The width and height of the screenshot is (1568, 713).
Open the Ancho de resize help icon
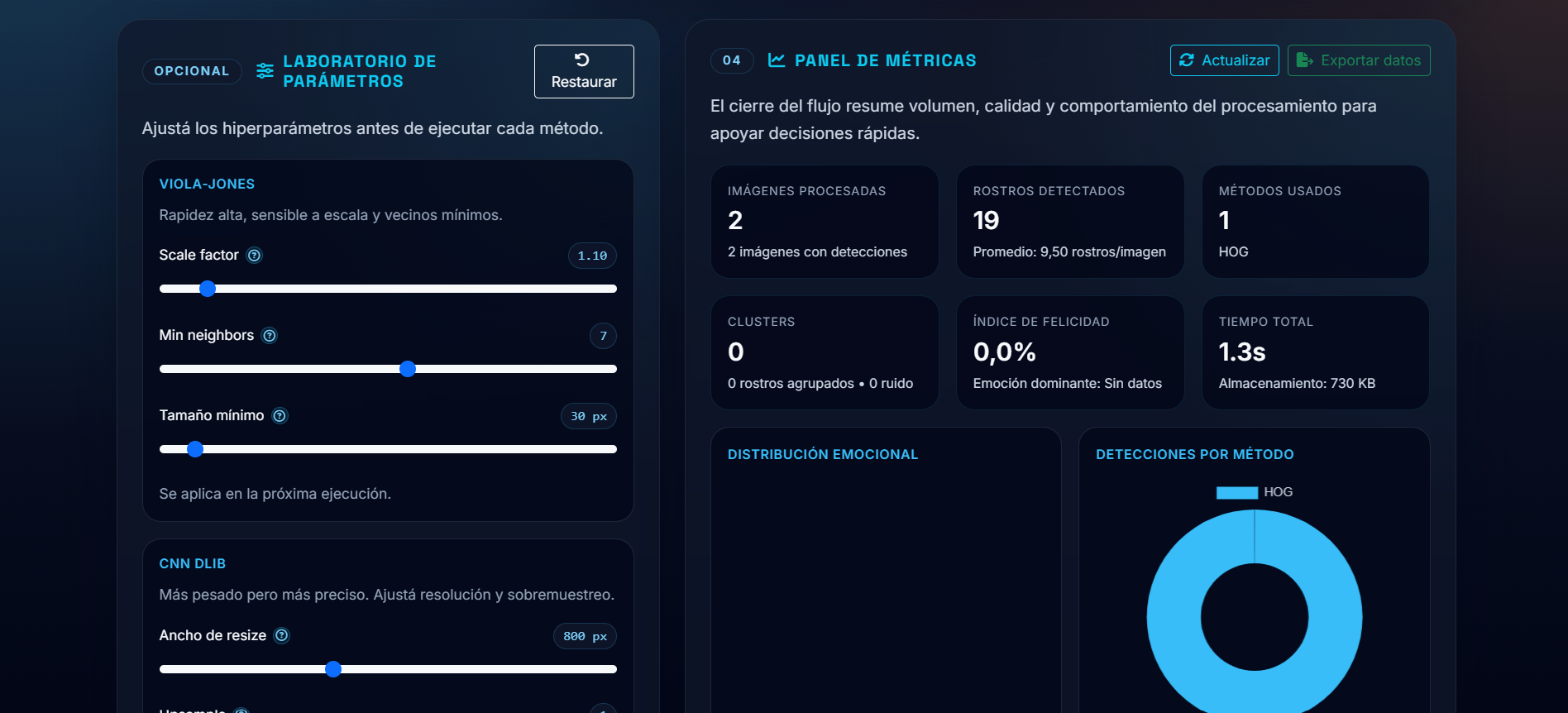click(x=282, y=636)
